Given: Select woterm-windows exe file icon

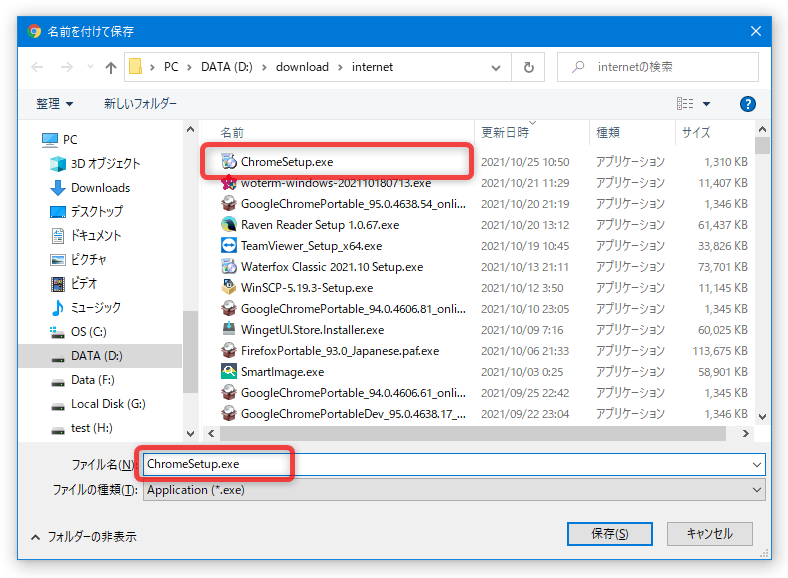Looking at the screenshot, I should [229, 182].
